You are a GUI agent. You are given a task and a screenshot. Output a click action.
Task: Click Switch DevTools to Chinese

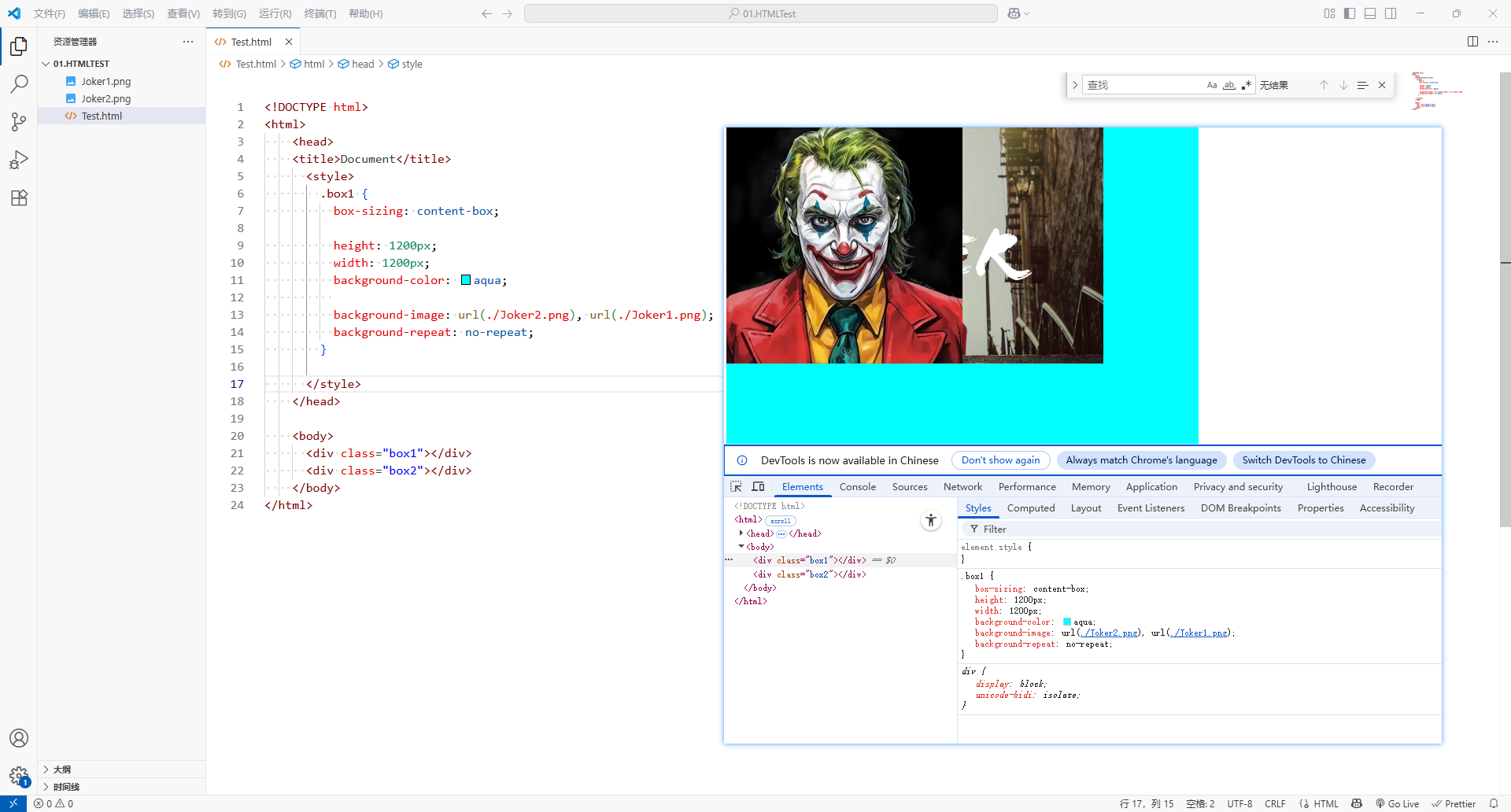1304,460
